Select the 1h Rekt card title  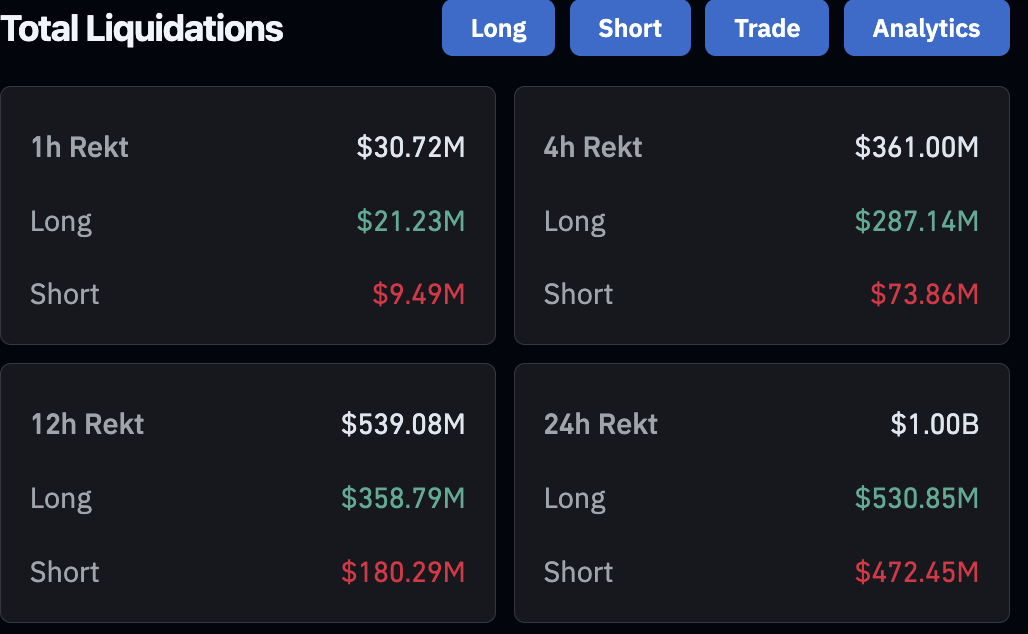pos(79,147)
